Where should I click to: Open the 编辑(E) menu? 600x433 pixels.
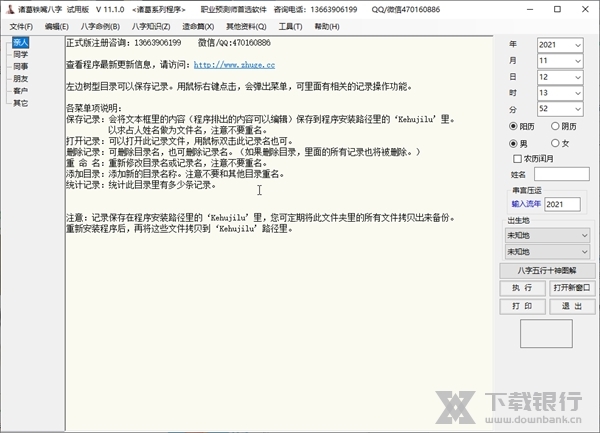(57, 26)
